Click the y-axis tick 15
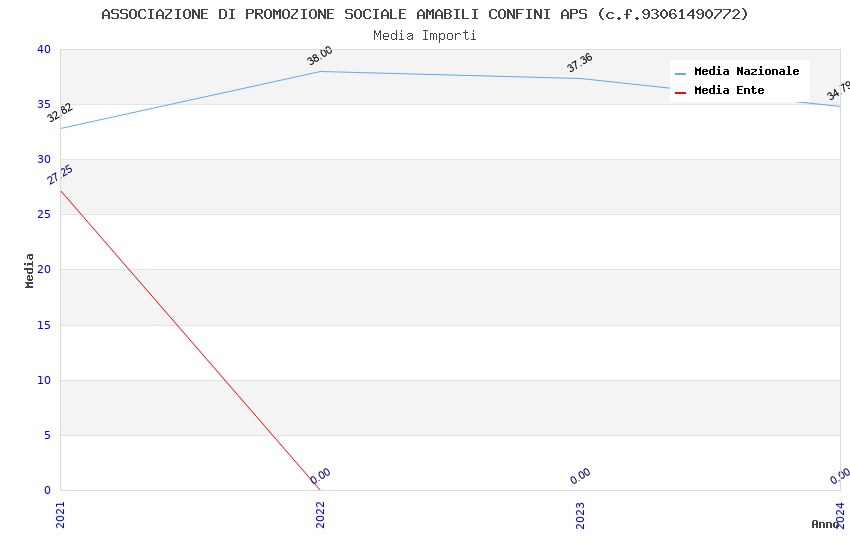Viewport: 850px width, 550px height. [44, 325]
